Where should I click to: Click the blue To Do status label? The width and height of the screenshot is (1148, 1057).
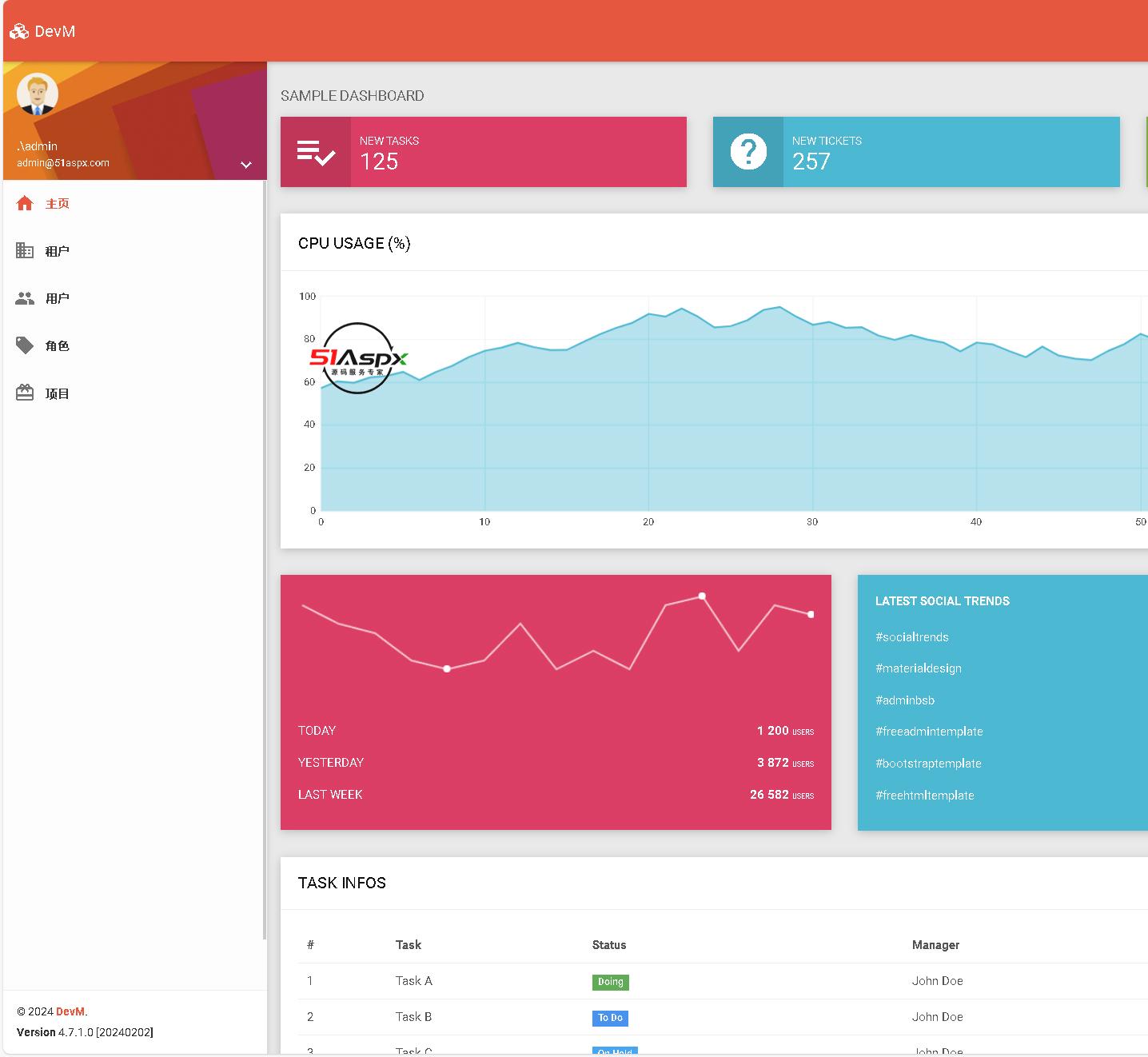610,1018
